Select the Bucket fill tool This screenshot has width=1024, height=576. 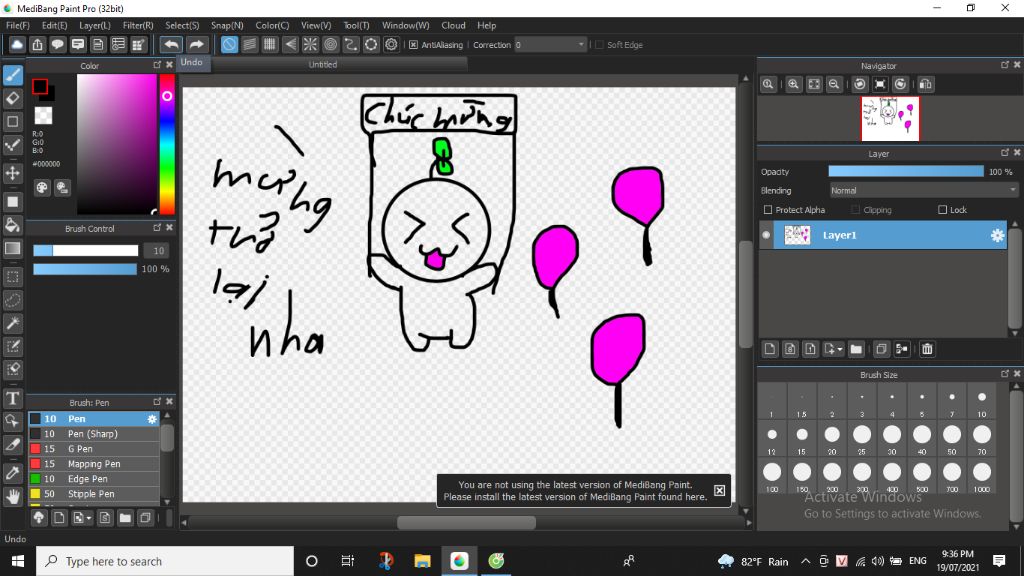[13, 224]
